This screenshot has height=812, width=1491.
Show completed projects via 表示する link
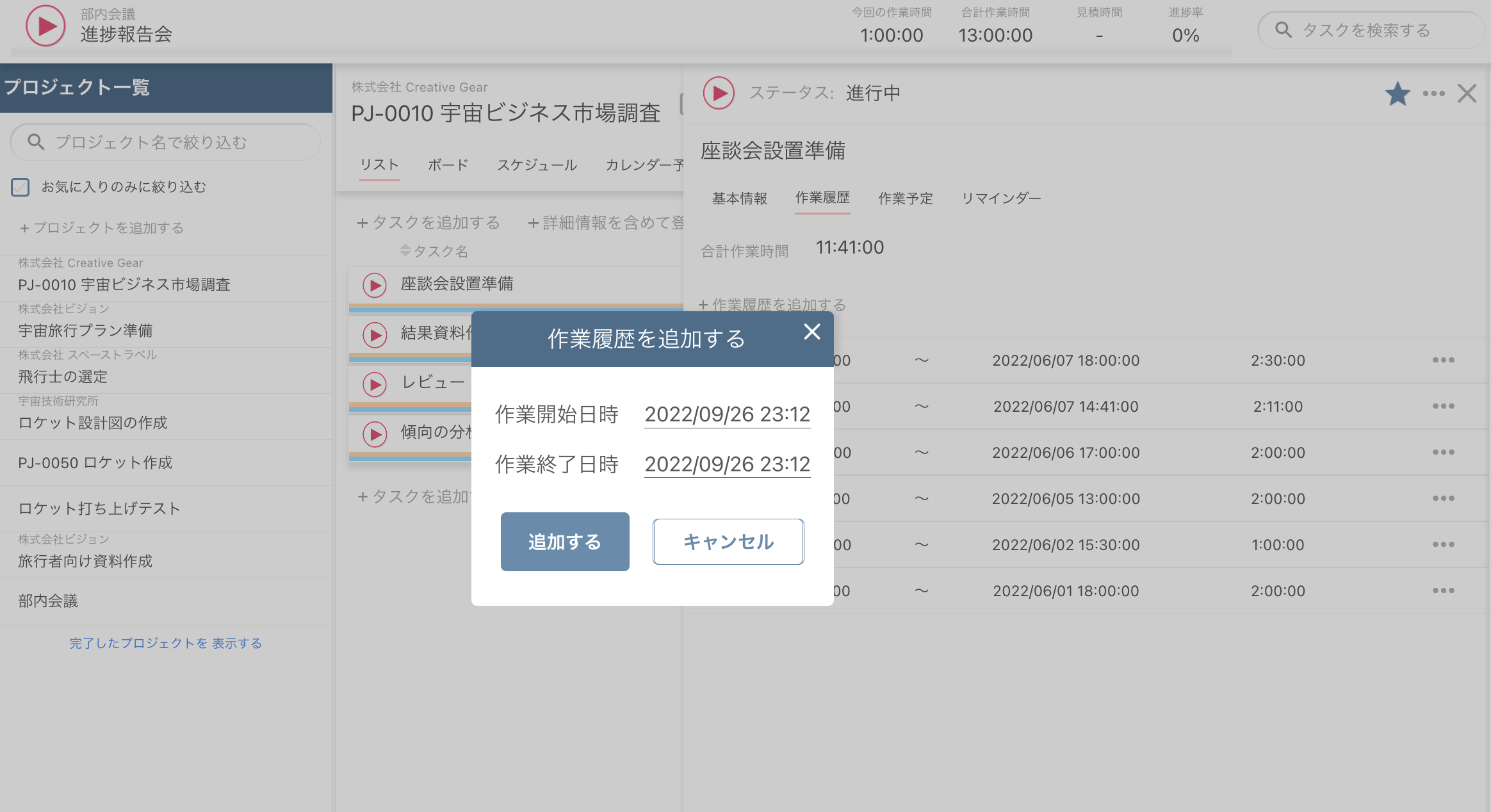click(x=236, y=644)
